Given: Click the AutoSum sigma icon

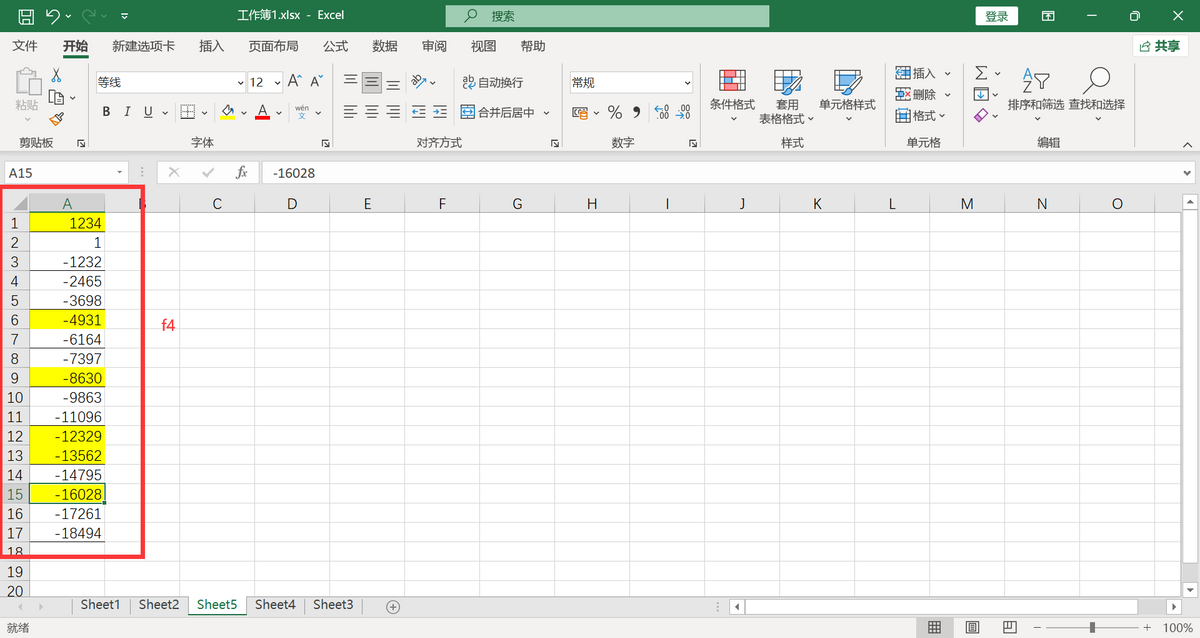Looking at the screenshot, I should 981,73.
